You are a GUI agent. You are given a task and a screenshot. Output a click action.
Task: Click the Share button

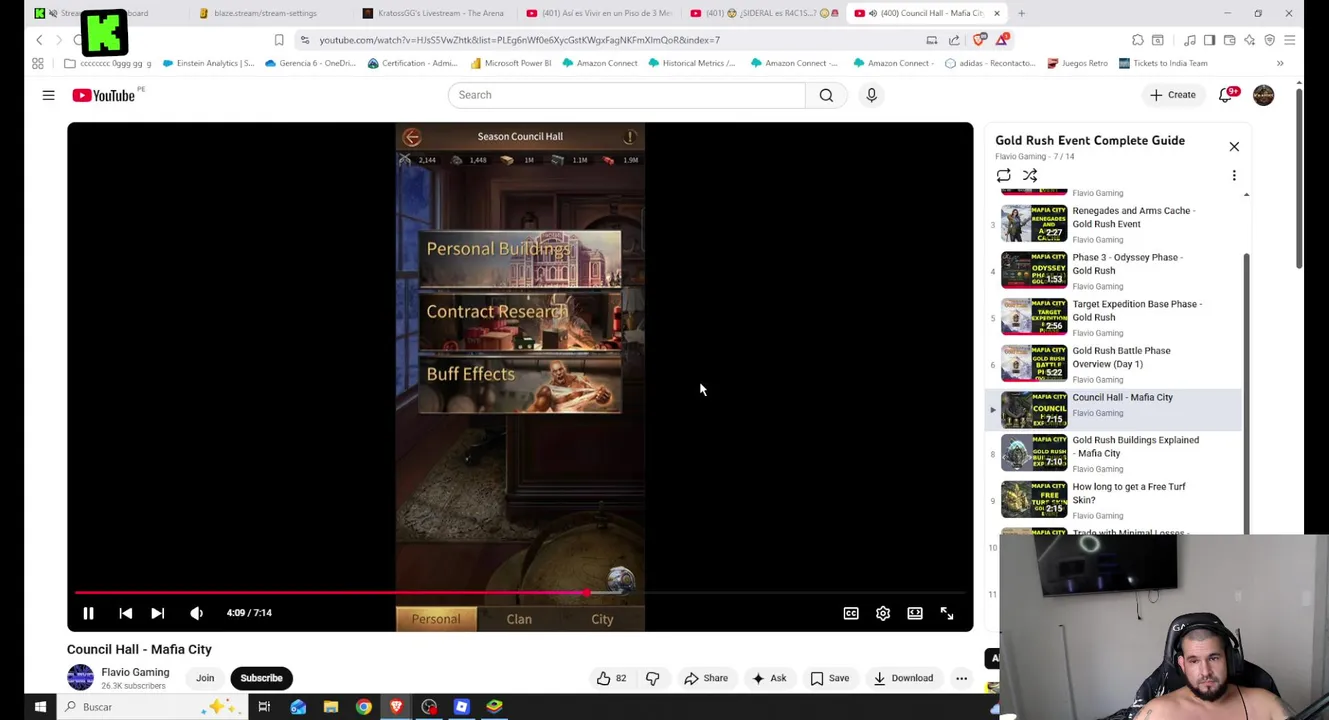click(706, 678)
